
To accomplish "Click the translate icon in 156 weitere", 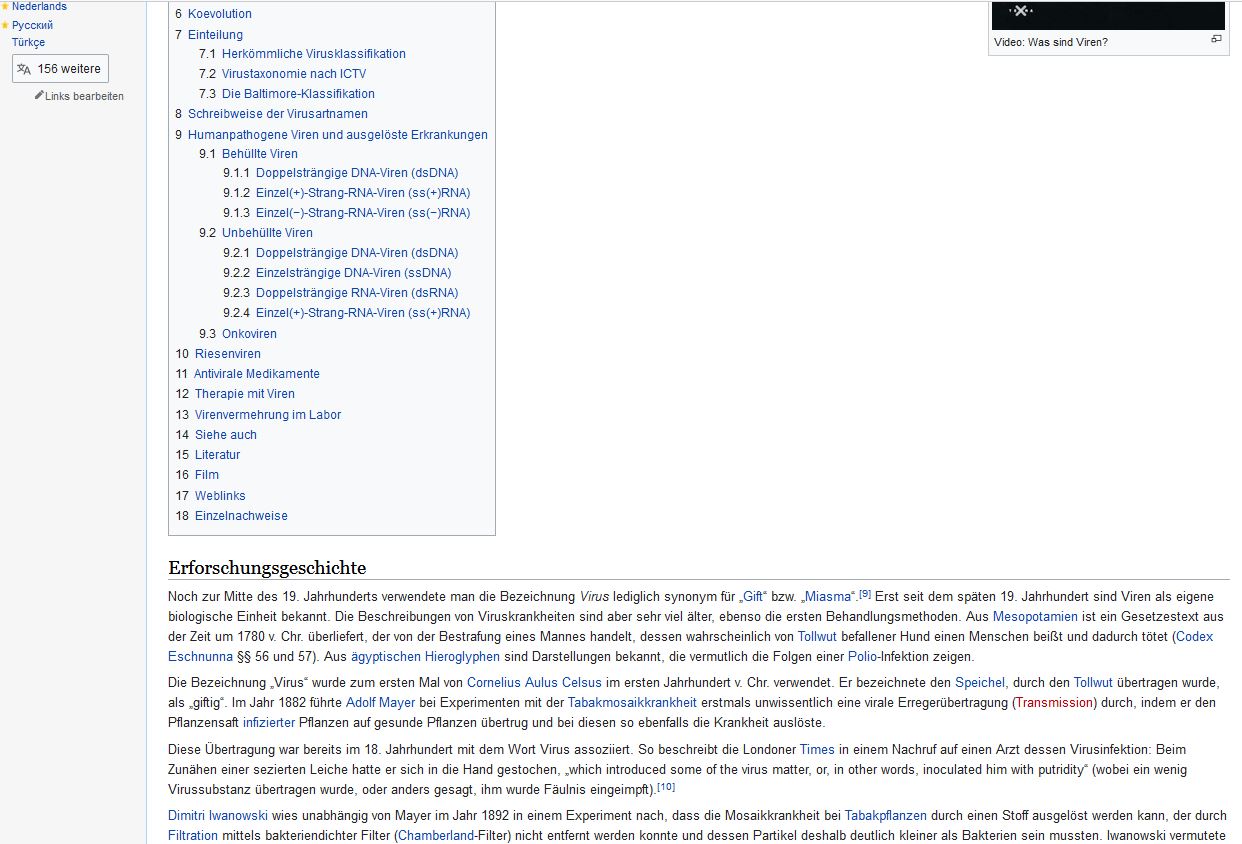I will [24, 69].
